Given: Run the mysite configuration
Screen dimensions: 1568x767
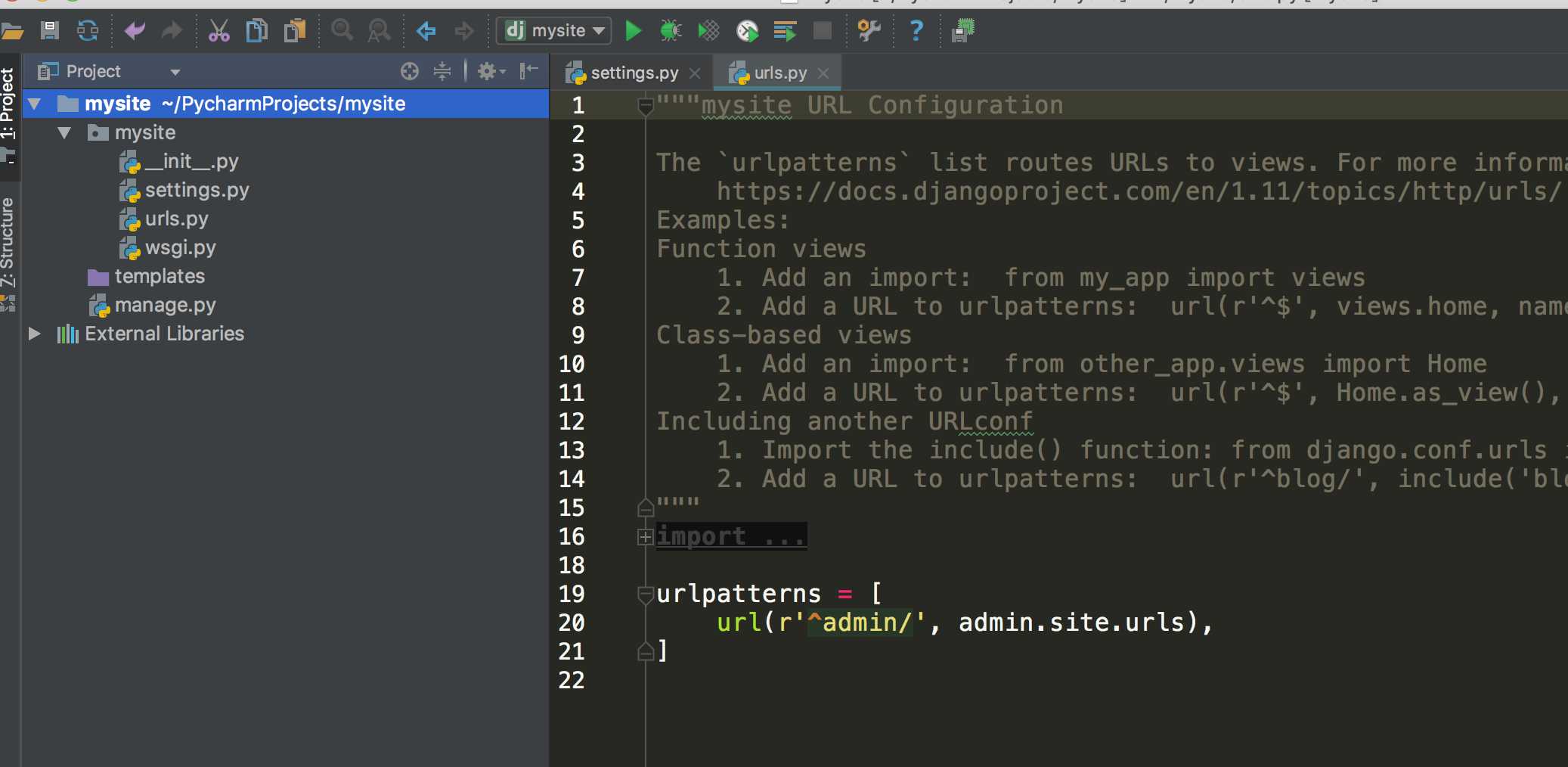Looking at the screenshot, I should (x=633, y=31).
